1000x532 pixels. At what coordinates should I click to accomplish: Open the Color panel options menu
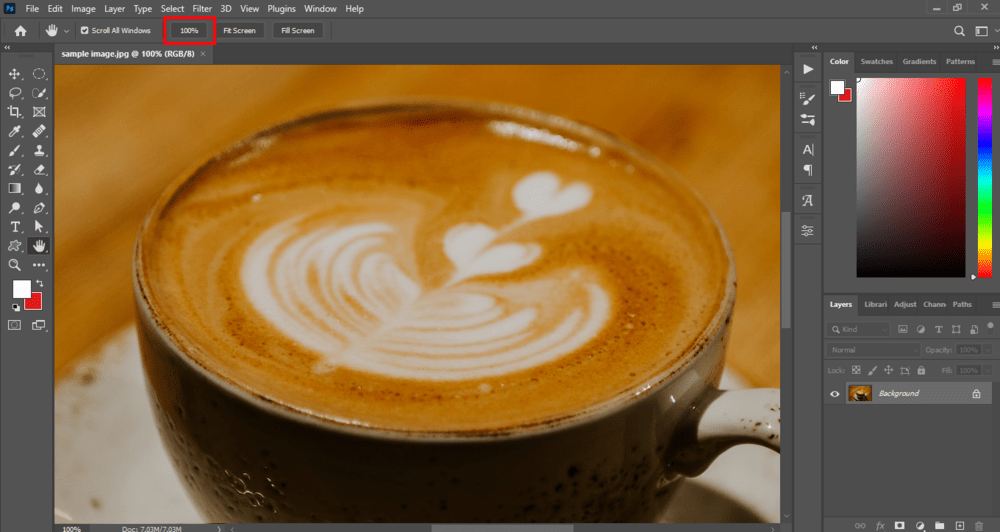coord(996,62)
